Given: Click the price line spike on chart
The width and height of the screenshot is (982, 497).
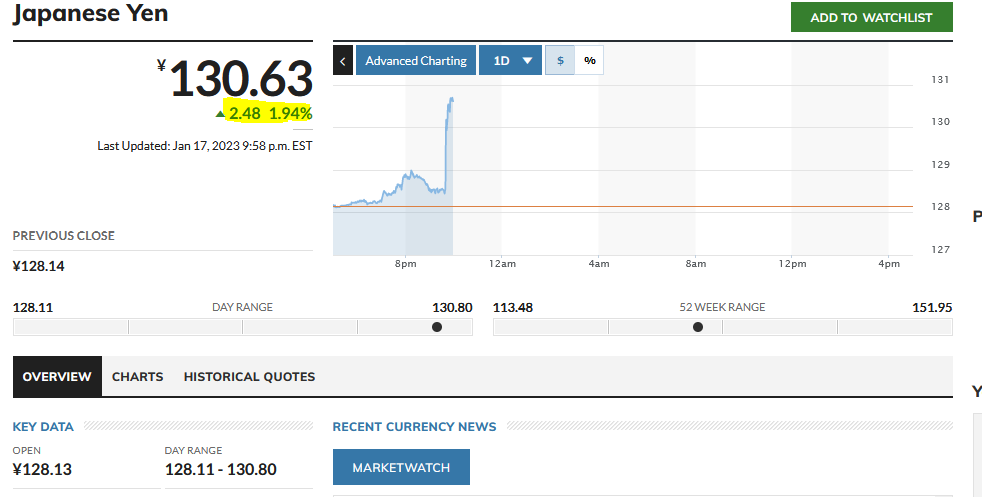Looking at the screenshot, I should (x=448, y=144).
